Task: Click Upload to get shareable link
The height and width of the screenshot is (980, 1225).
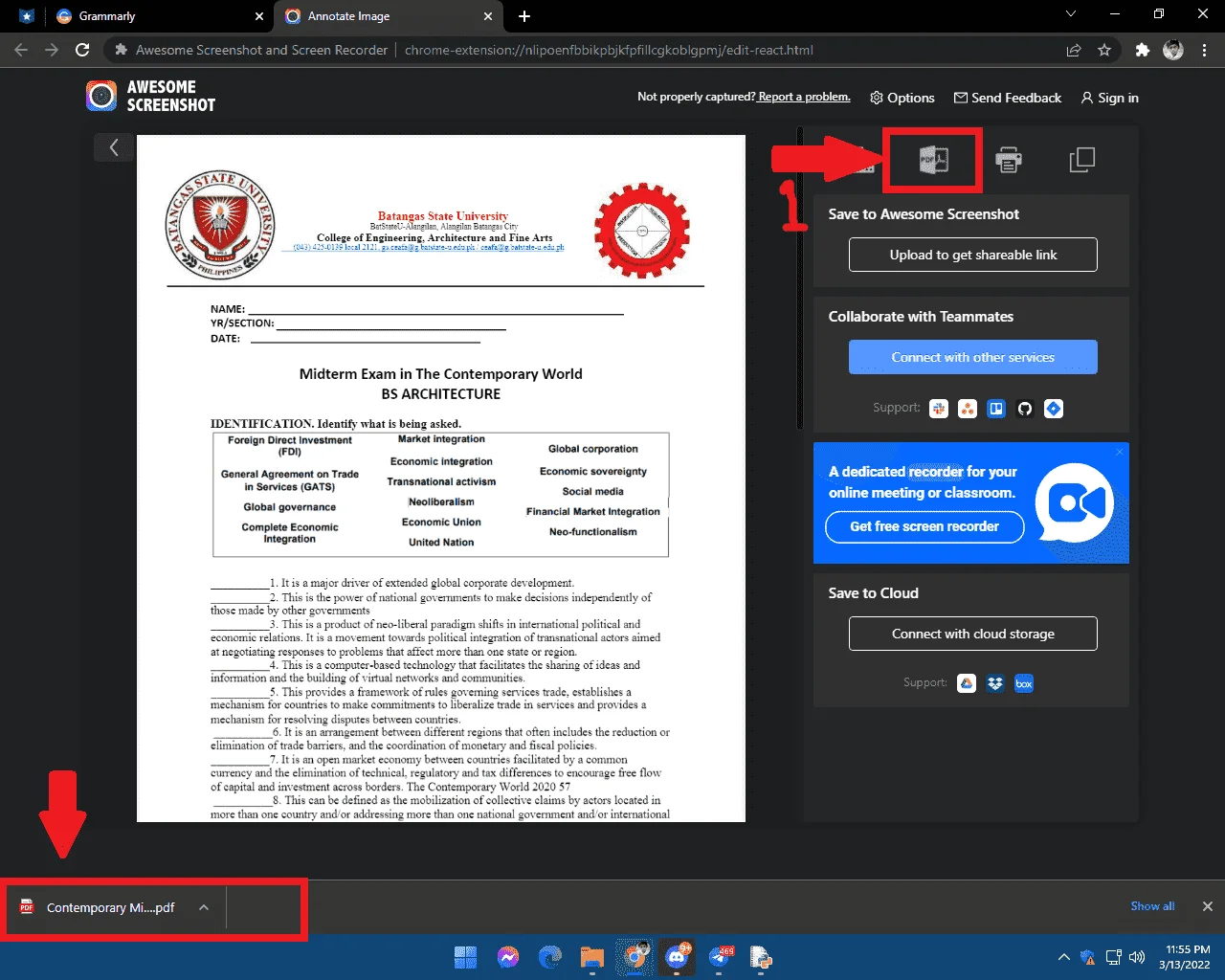Action: coord(973,255)
